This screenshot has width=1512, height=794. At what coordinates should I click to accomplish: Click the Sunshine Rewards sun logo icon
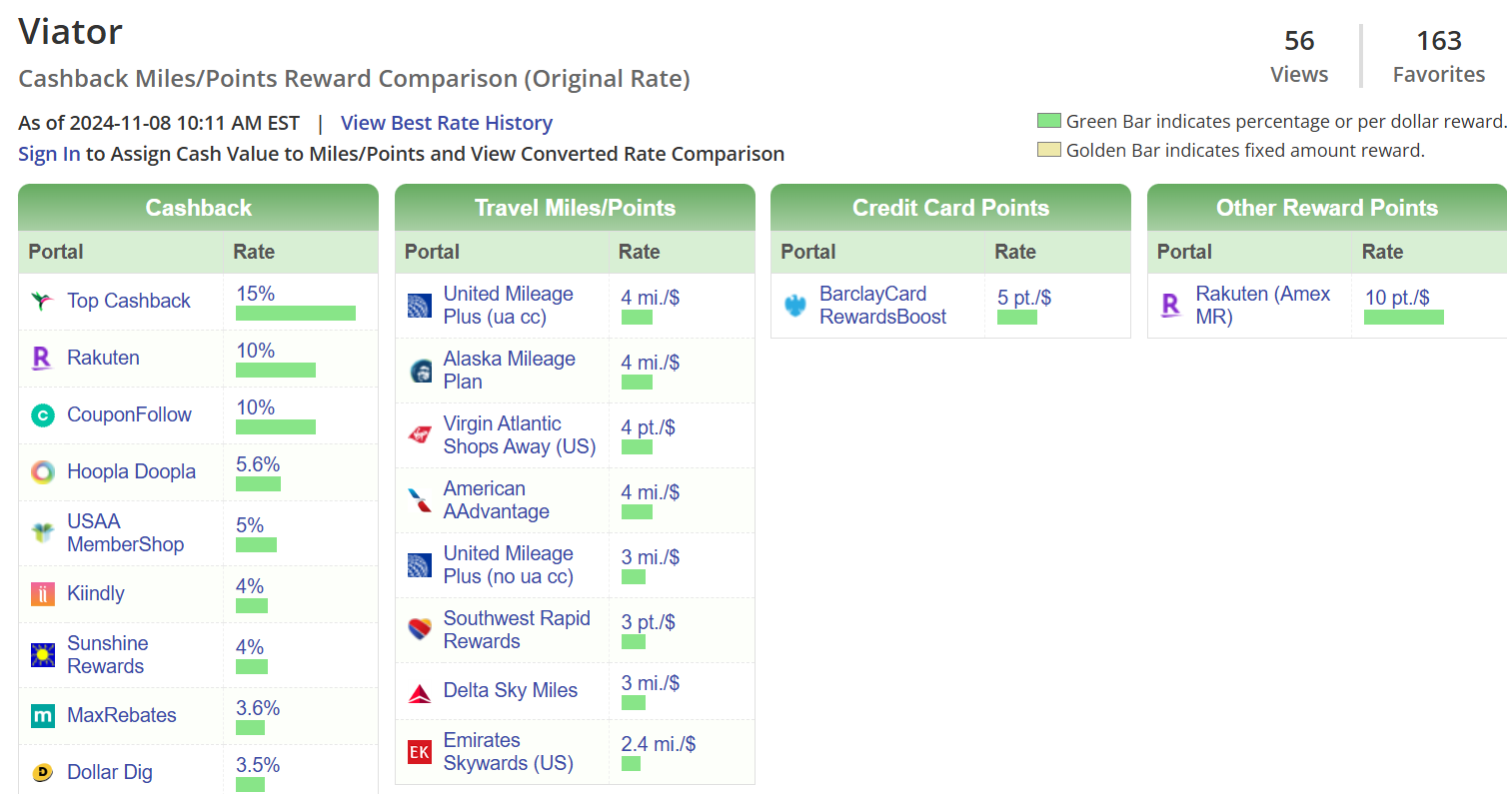click(41, 654)
